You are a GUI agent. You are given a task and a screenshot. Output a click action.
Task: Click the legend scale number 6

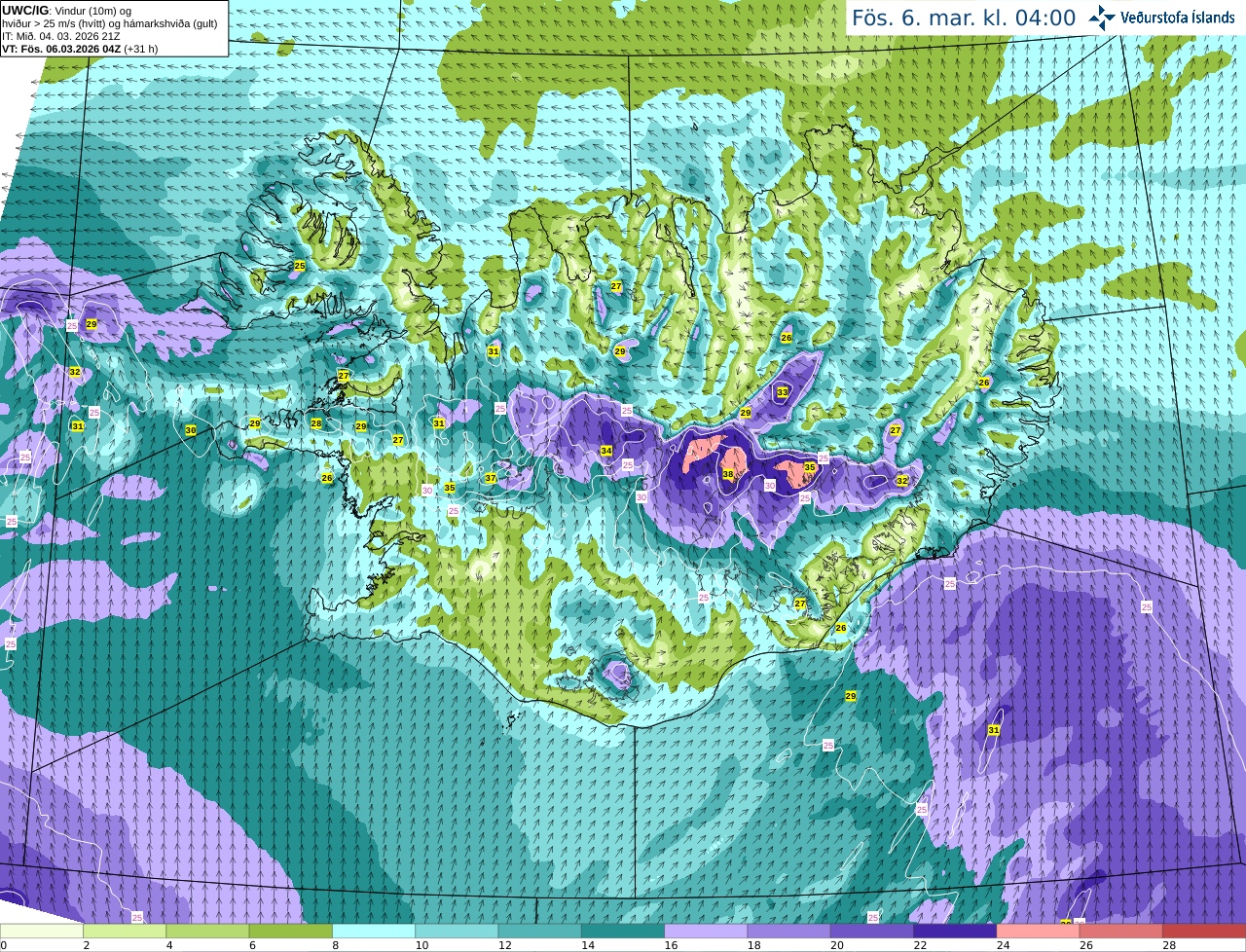click(252, 945)
